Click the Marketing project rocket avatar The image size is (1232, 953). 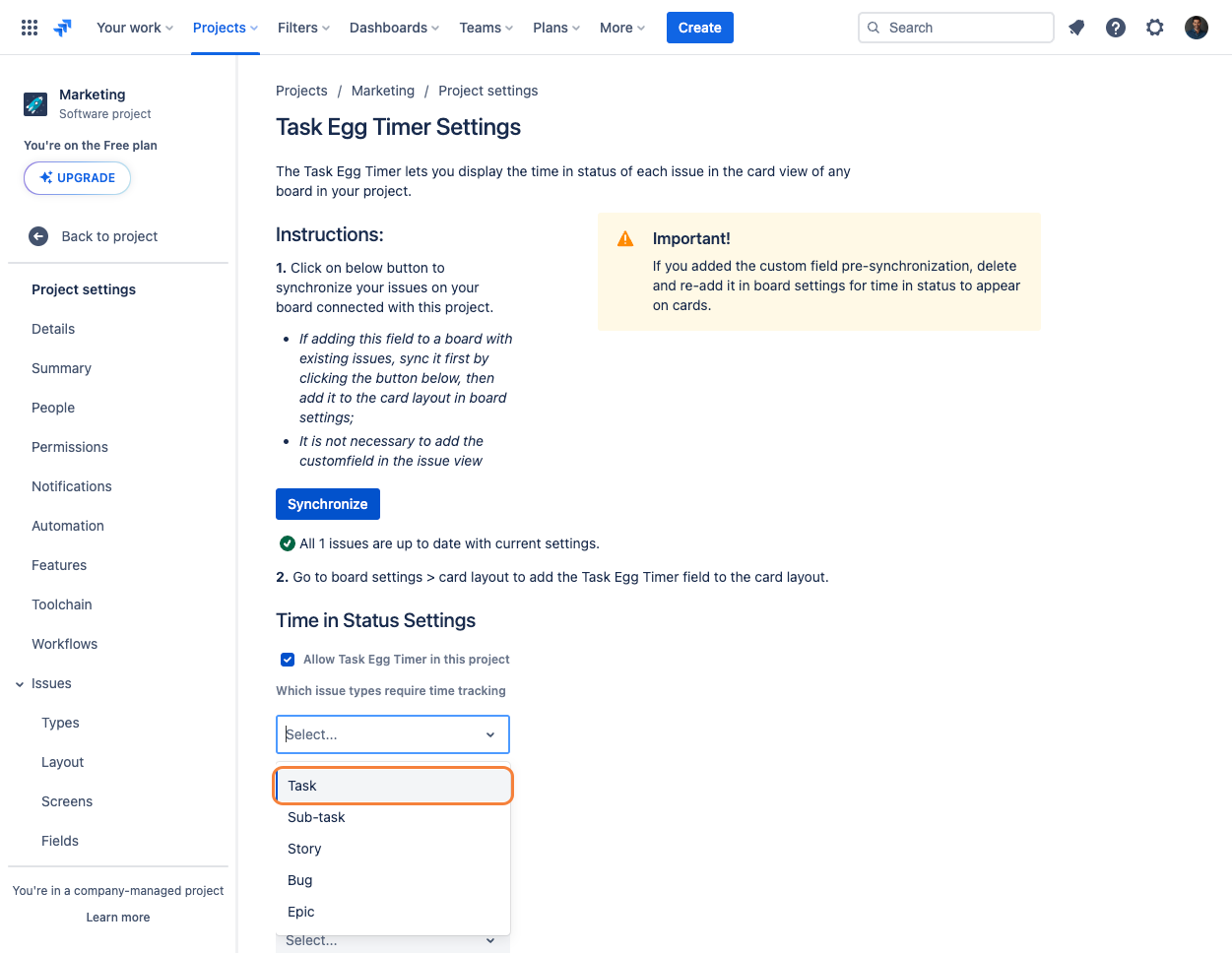click(35, 103)
